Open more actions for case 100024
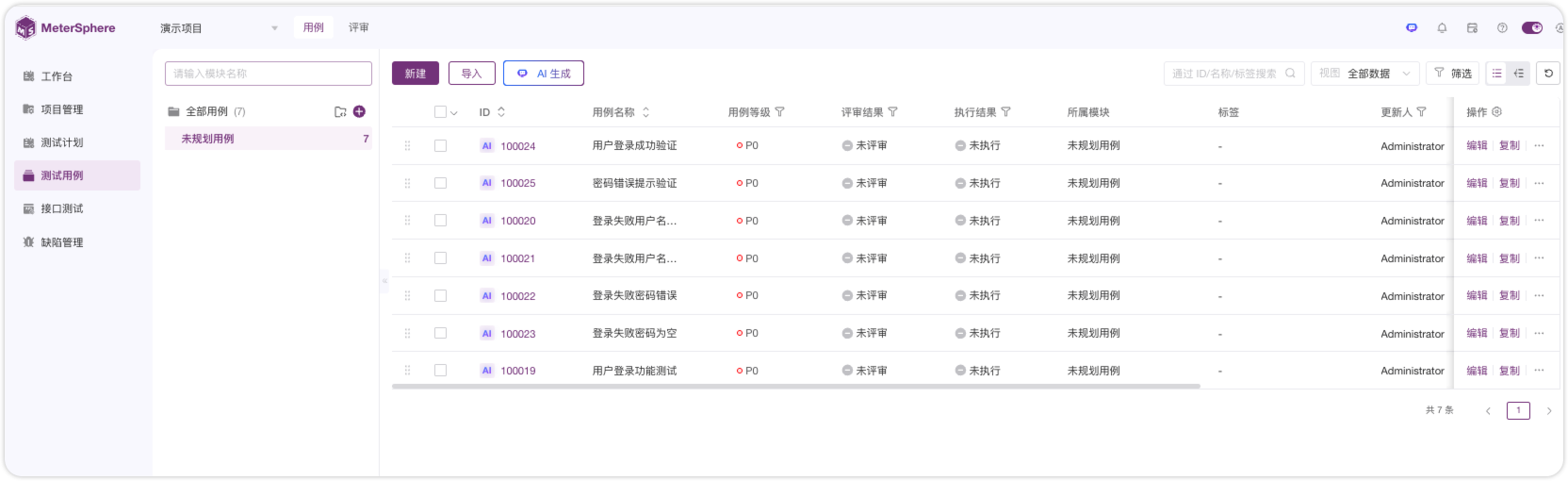Viewport: 1568px width, 481px height. click(1539, 146)
